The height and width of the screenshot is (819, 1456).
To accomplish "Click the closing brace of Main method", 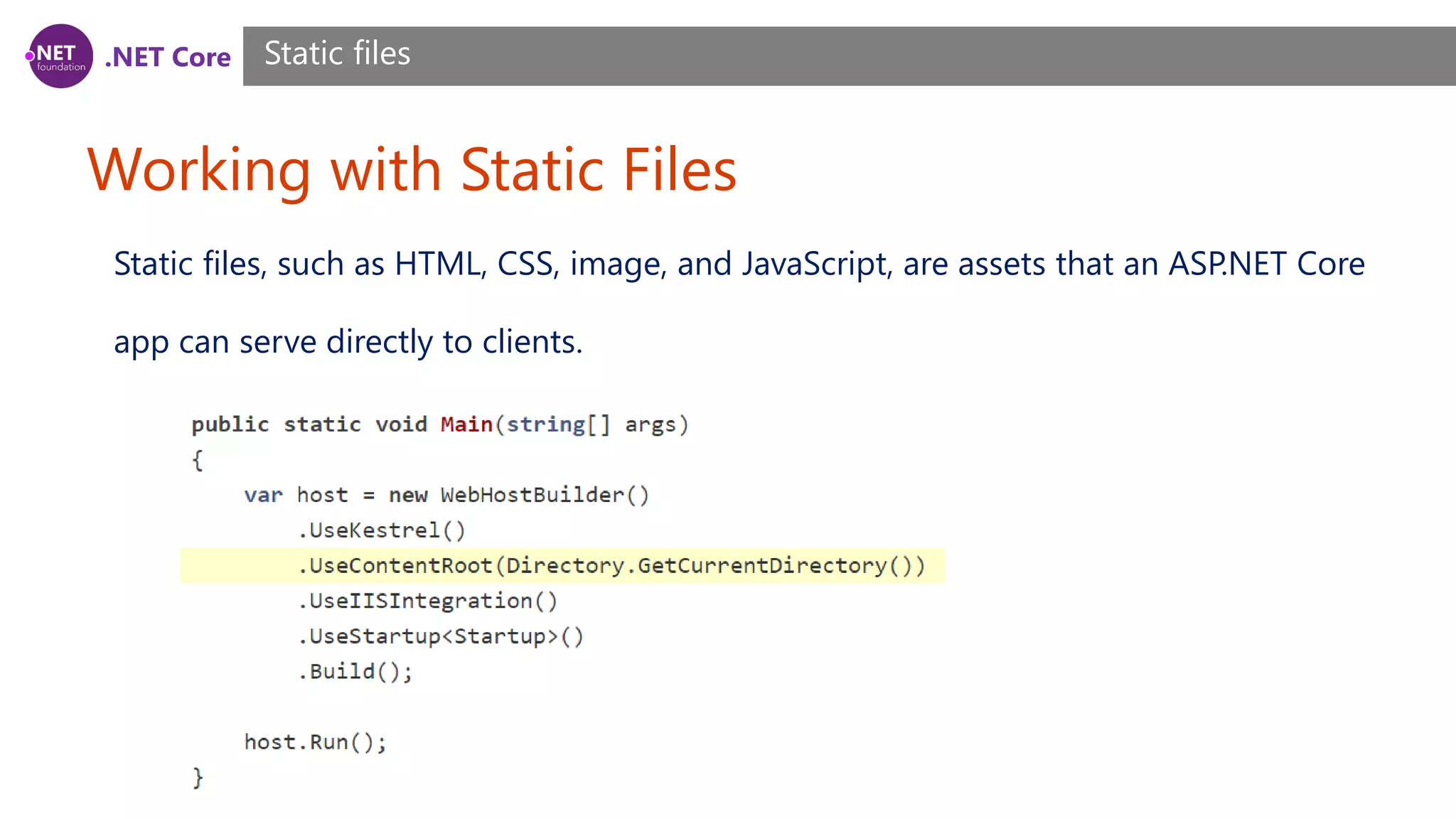I will point(198,777).
